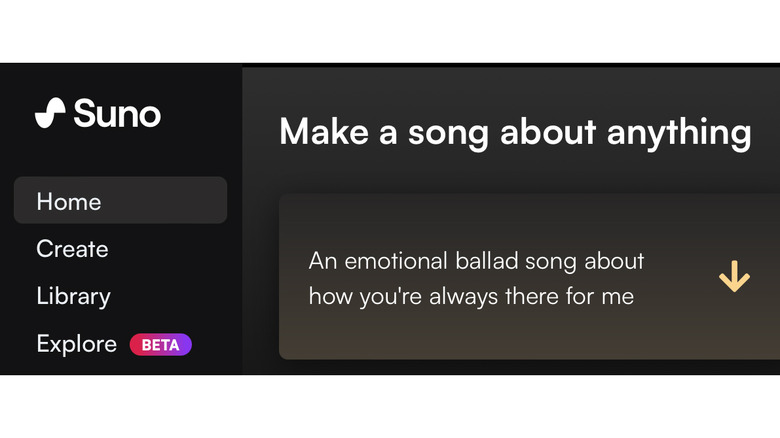Screen dimensions: 780x438
Task: Go to the Create section
Action: click(72, 249)
